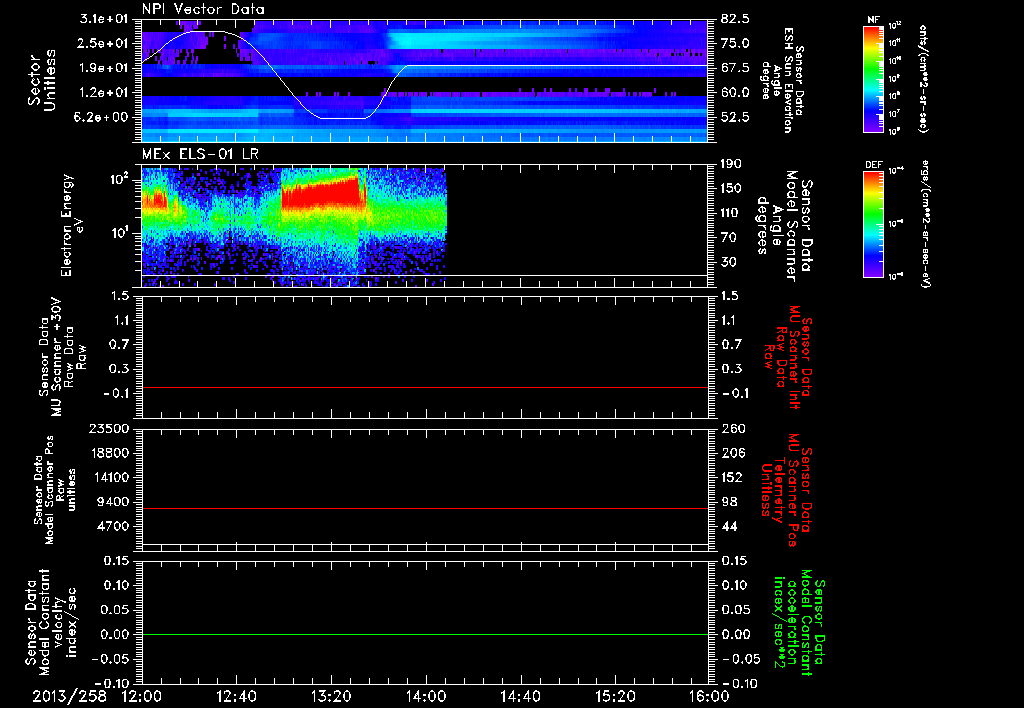Click the red "MU Scanner Pos Telemetry" label
Screen dimensions: 1024x708
pyautogui.click(x=787, y=491)
